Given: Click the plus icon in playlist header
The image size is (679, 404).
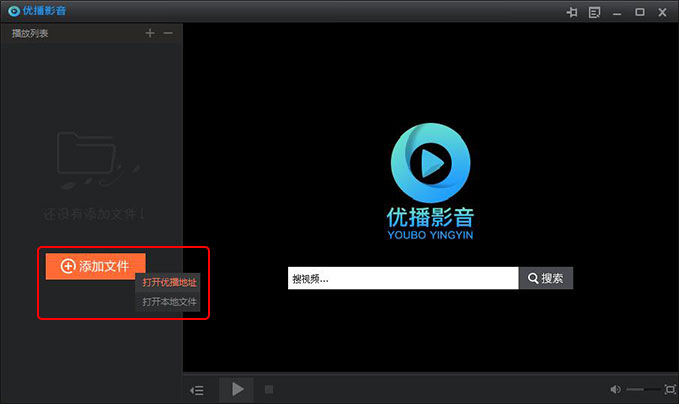Looking at the screenshot, I should pyautogui.click(x=150, y=33).
